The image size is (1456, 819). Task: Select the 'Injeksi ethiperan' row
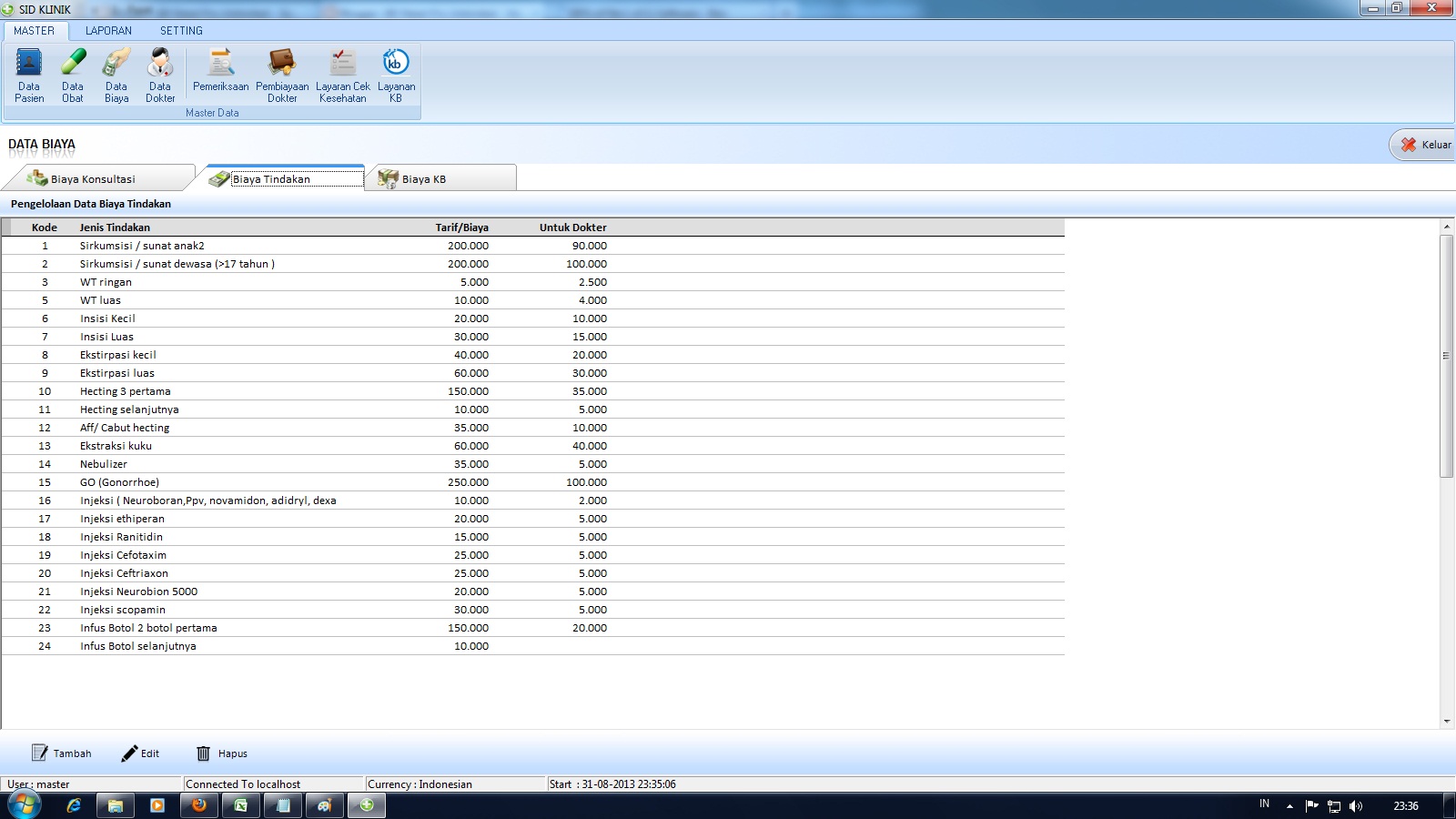point(532,519)
